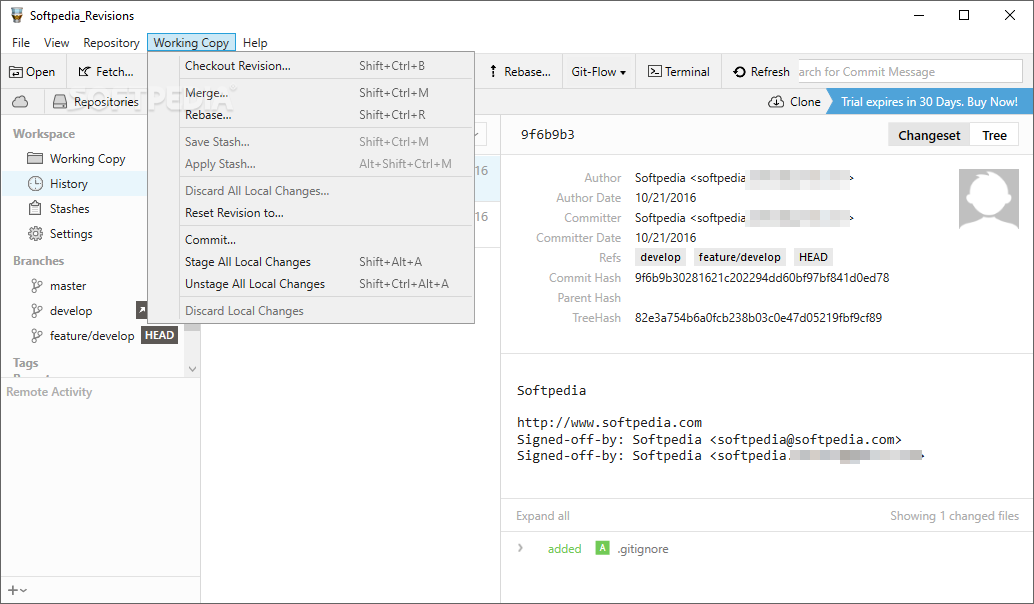1034x604 pixels.
Task: Click the Remote Activity label
Action: click(x=49, y=392)
